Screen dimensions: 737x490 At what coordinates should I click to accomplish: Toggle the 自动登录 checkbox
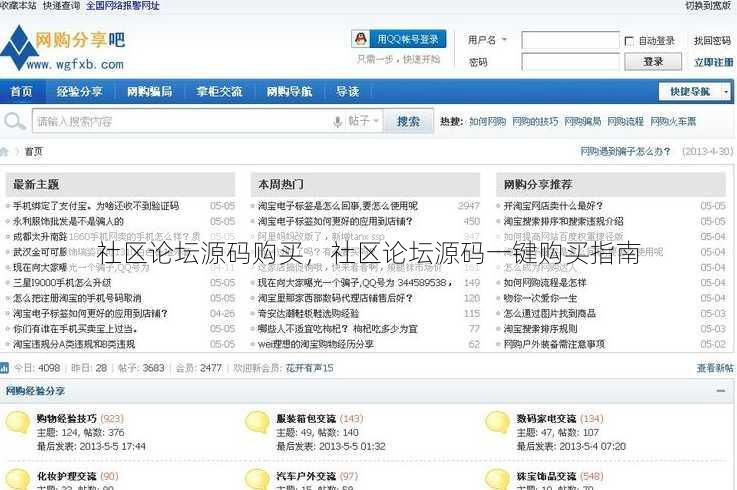pyautogui.click(x=629, y=41)
